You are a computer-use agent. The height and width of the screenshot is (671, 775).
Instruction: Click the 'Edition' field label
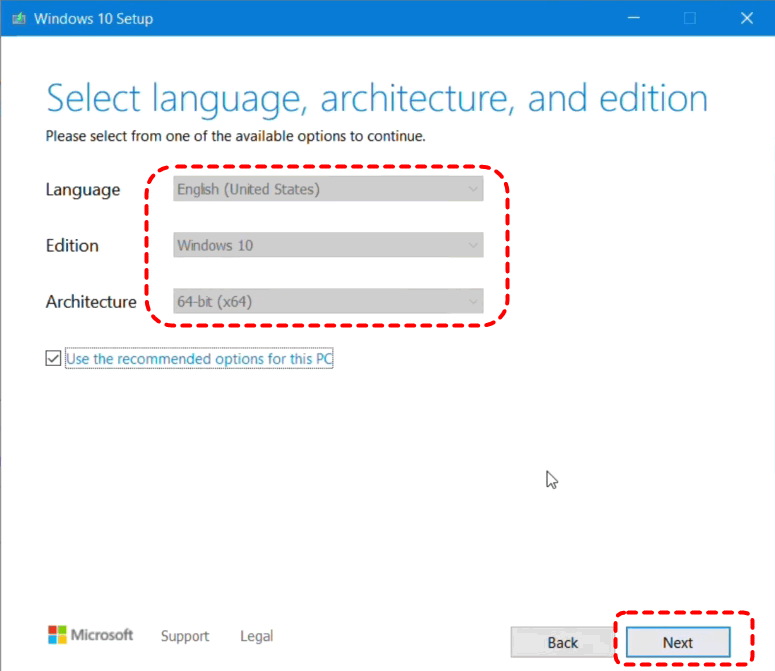[x=72, y=246]
